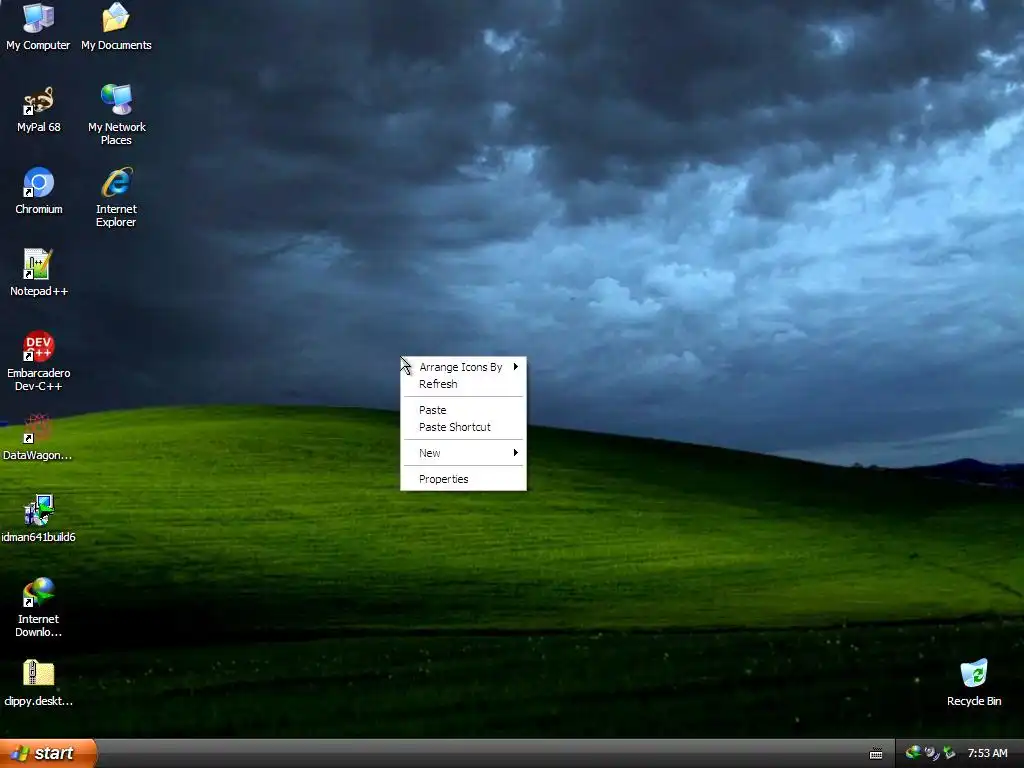Choose Refresh from the context menu
This screenshot has width=1024, height=768.
pos(463,384)
